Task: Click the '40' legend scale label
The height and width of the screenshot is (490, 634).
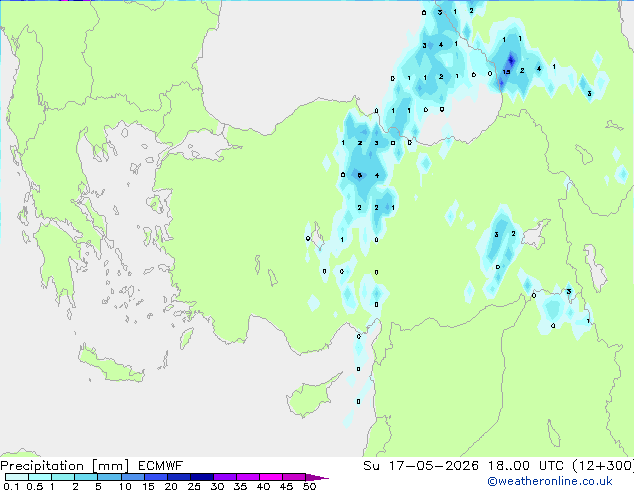Action: tap(263, 486)
